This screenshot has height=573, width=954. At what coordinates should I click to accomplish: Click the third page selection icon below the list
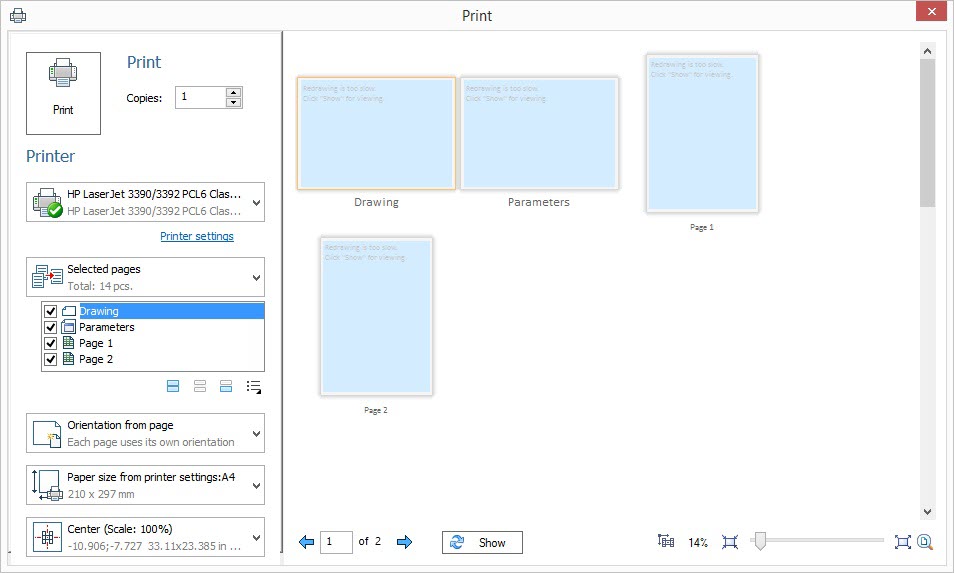click(226, 386)
